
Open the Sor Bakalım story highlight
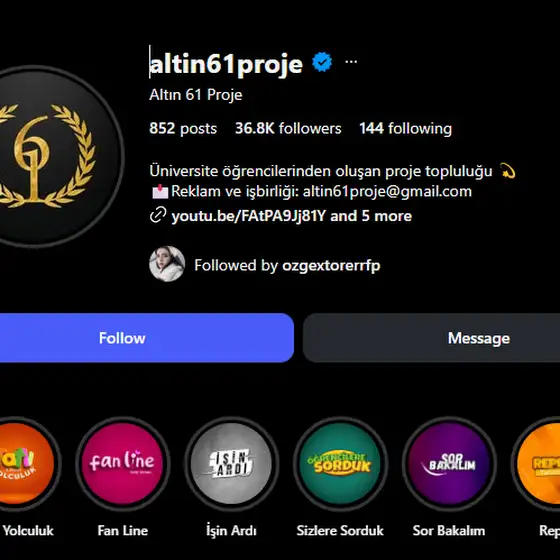[x=449, y=463]
